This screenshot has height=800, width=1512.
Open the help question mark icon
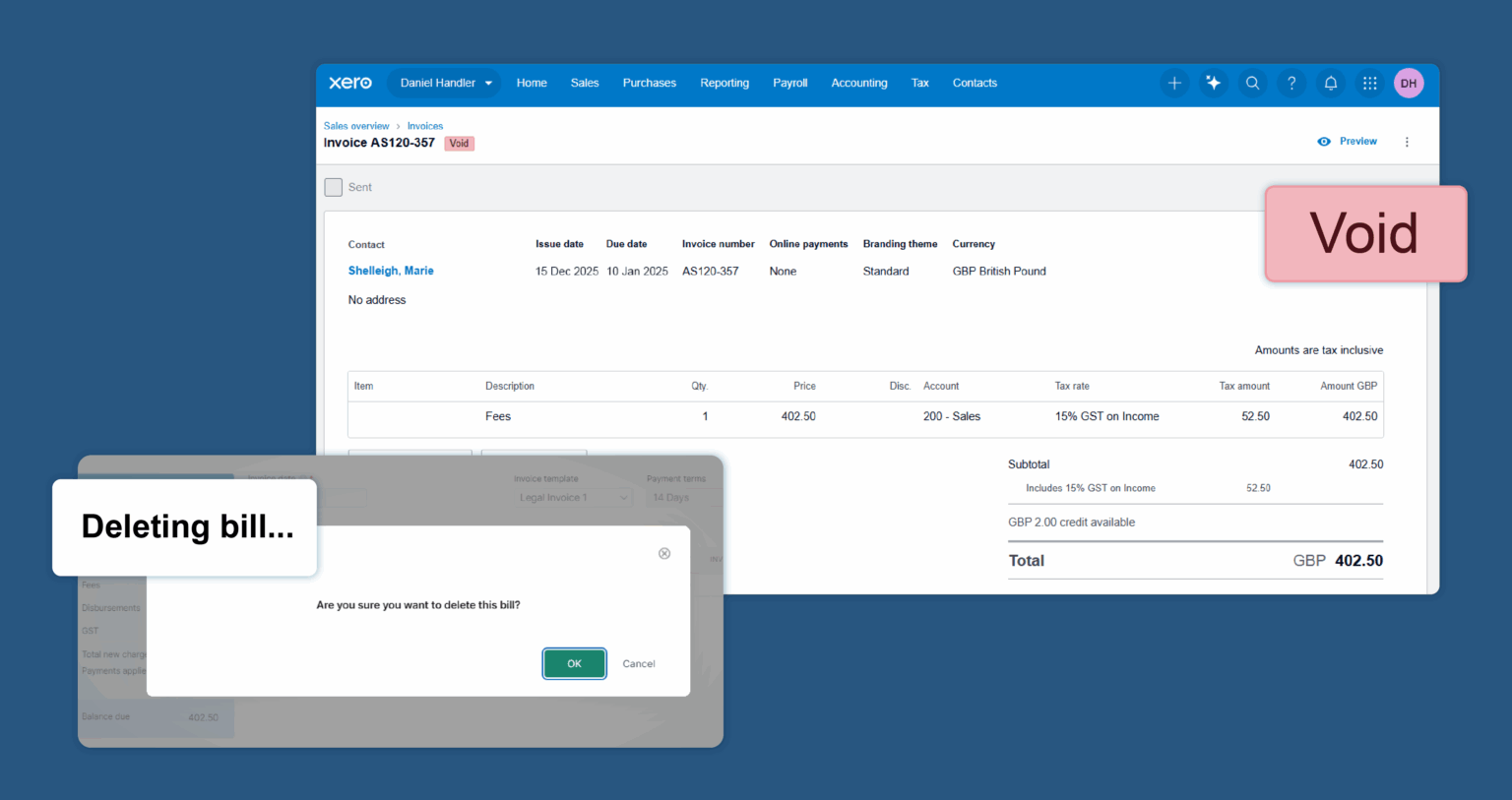point(1291,84)
